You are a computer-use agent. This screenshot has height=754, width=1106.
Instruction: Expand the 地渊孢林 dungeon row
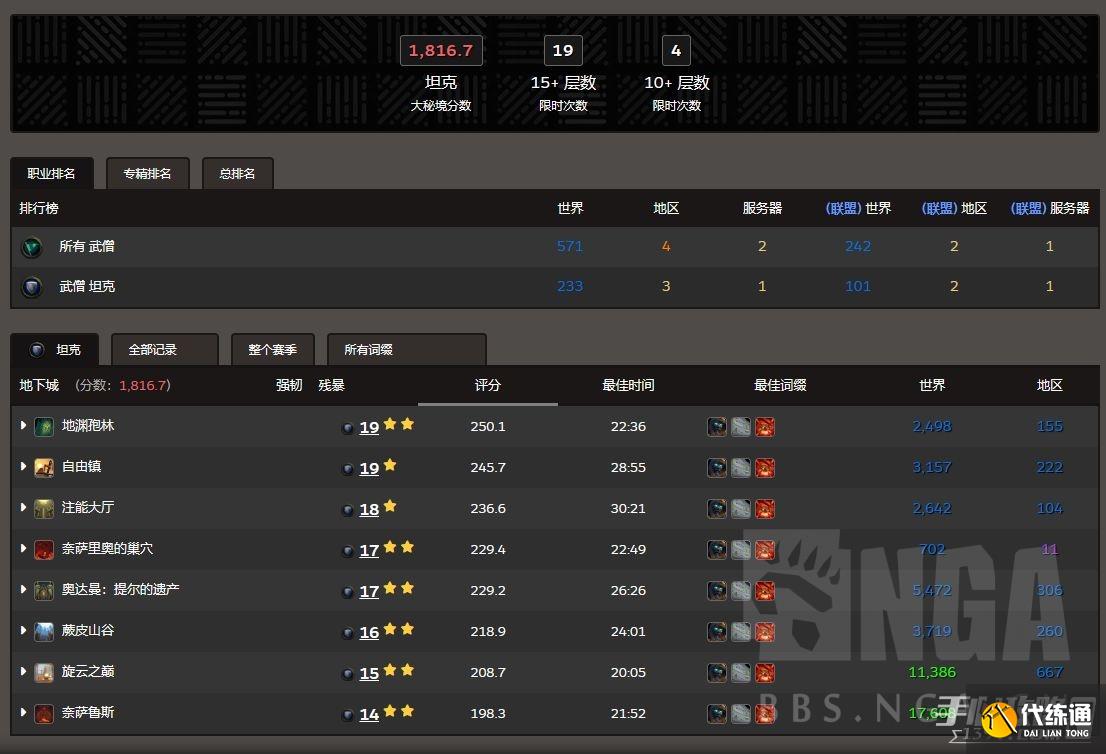pyautogui.click(x=24, y=426)
